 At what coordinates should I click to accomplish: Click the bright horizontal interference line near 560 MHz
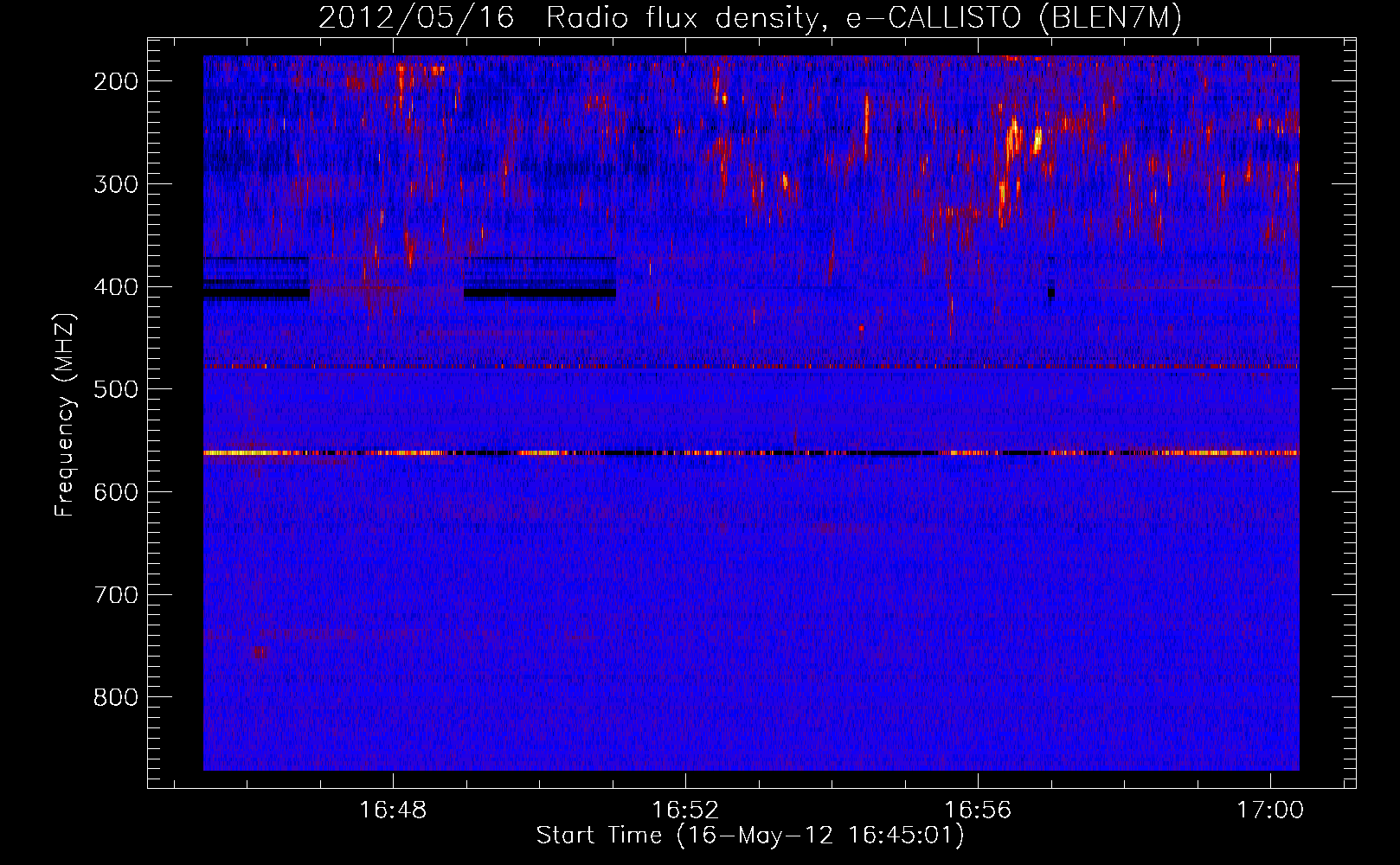(x=751, y=452)
